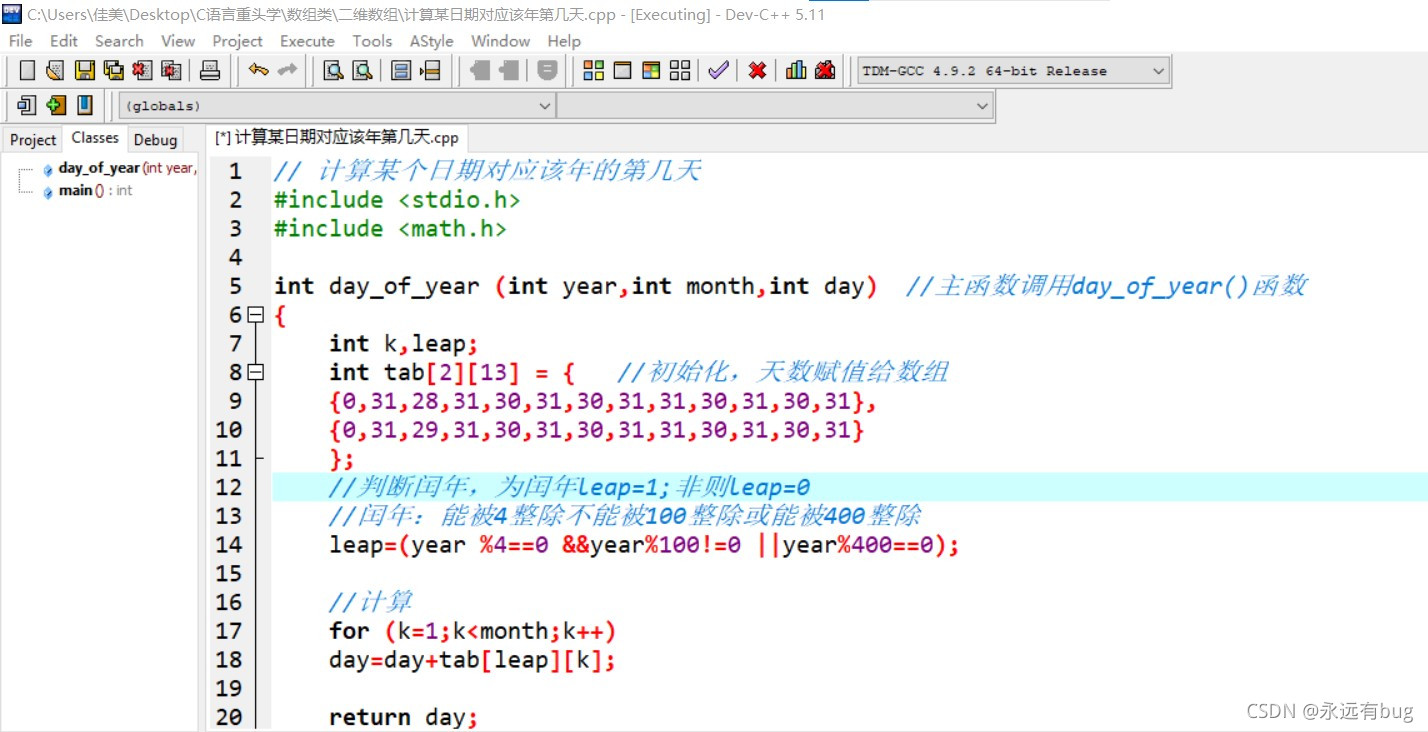Click the Run program icon

click(x=622, y=70)
